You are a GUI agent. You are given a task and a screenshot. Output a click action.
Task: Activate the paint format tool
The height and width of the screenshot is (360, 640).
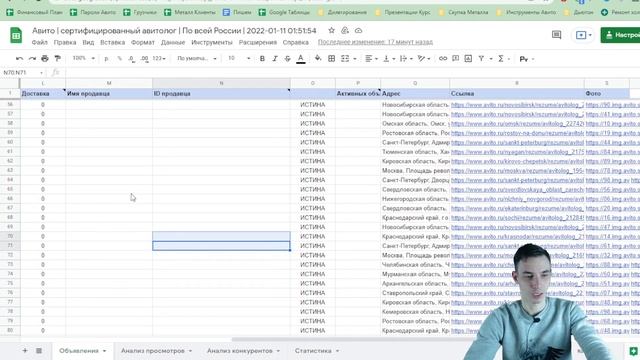58,59
